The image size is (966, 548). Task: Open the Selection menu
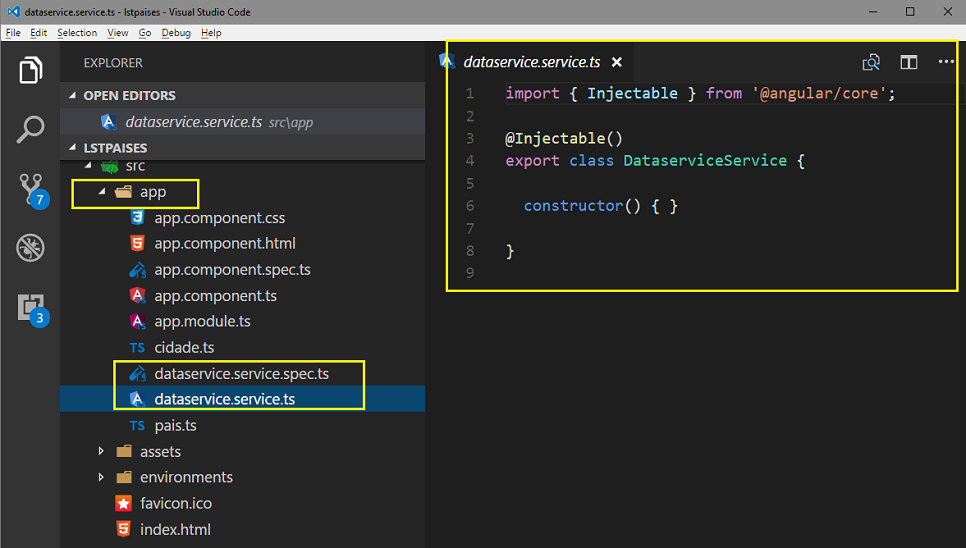[x=77, y=33]
